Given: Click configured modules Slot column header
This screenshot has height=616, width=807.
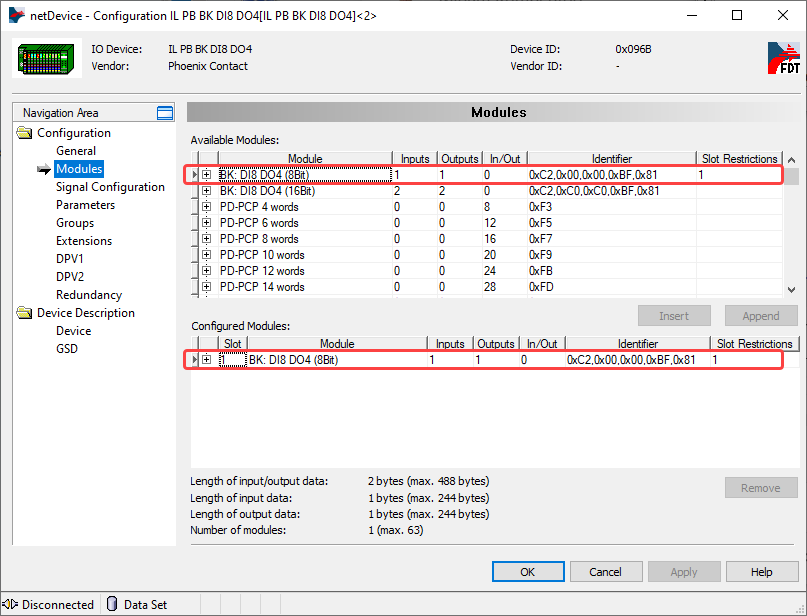Looking at the screenshot, I should point(233,343).
